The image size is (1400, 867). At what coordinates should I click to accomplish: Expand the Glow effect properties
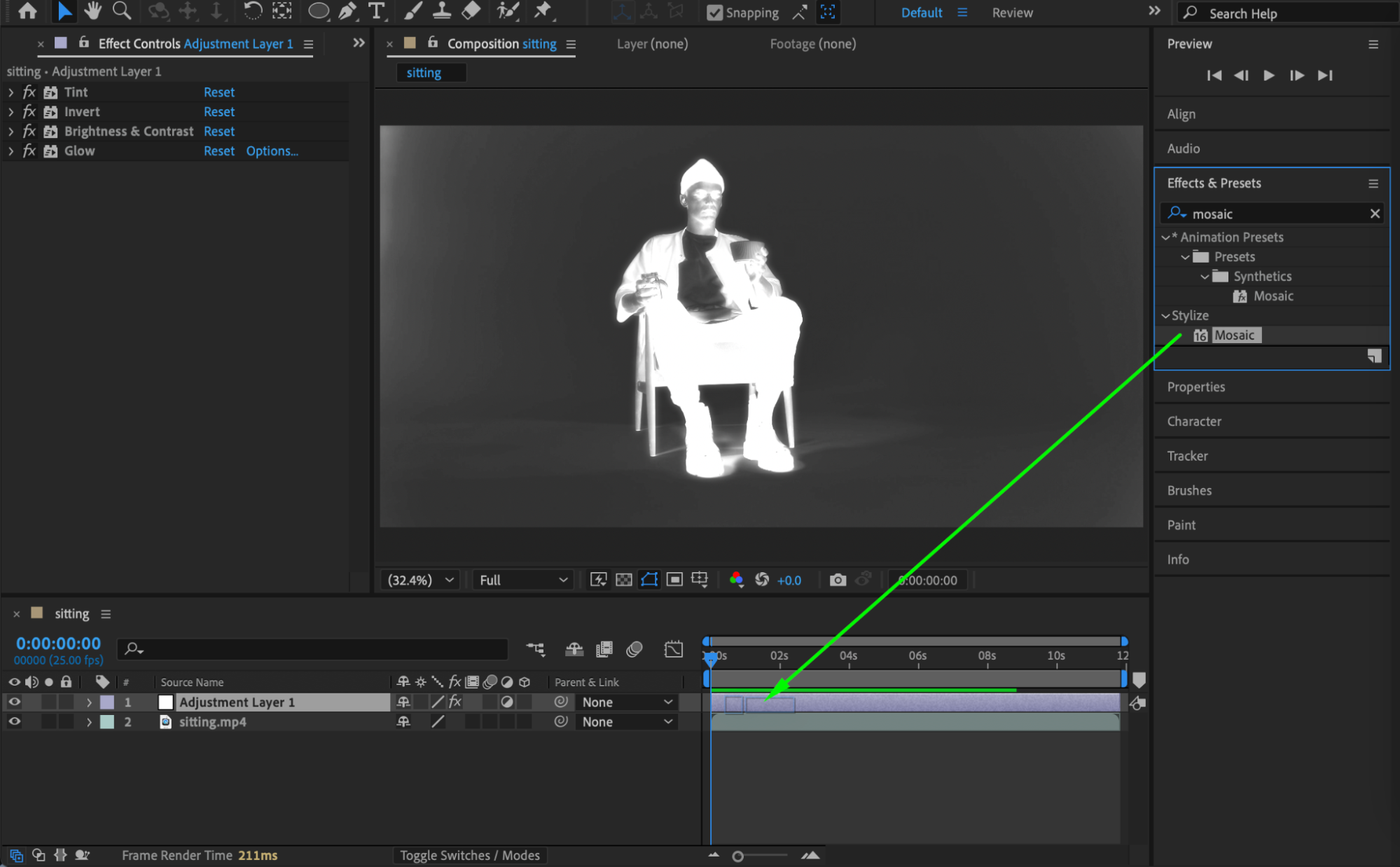click(x=11, y=151)
